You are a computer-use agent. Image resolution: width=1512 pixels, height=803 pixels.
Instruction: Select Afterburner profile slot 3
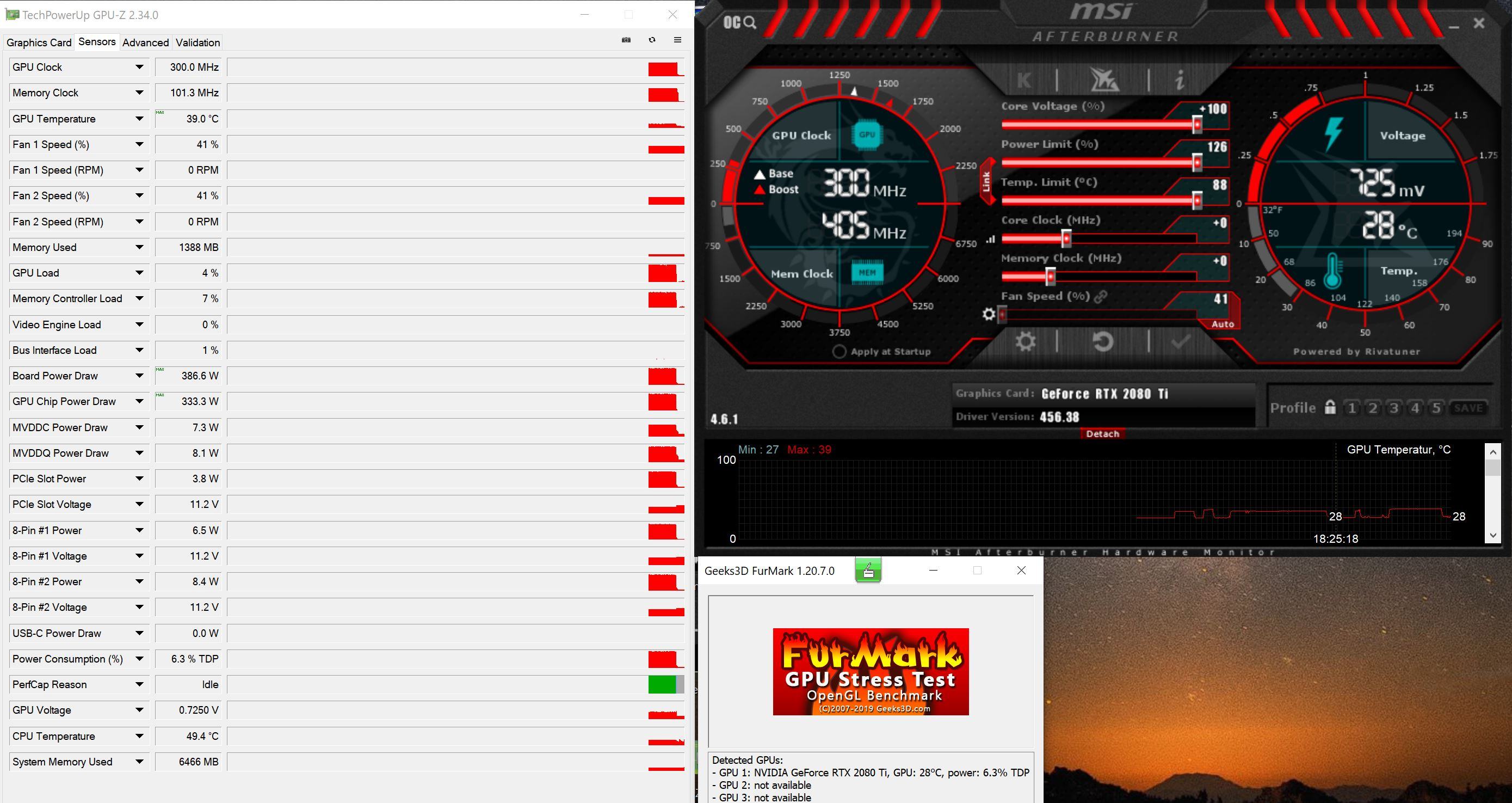[1394, 408]
